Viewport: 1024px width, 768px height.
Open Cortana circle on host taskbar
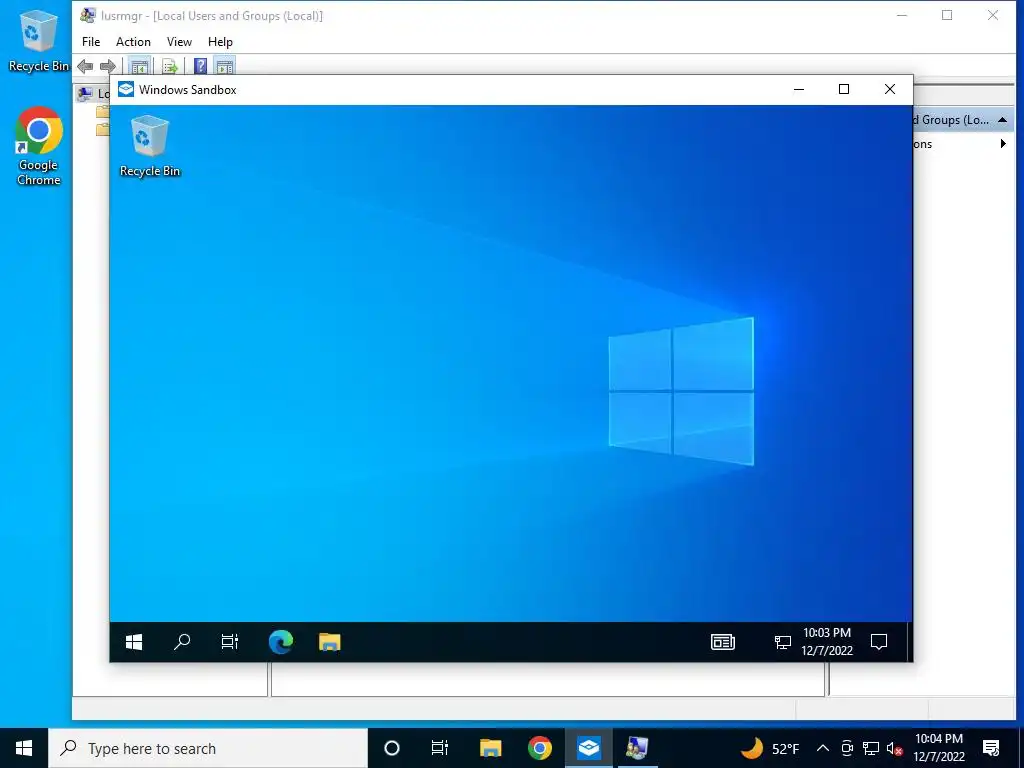(392, 748)
